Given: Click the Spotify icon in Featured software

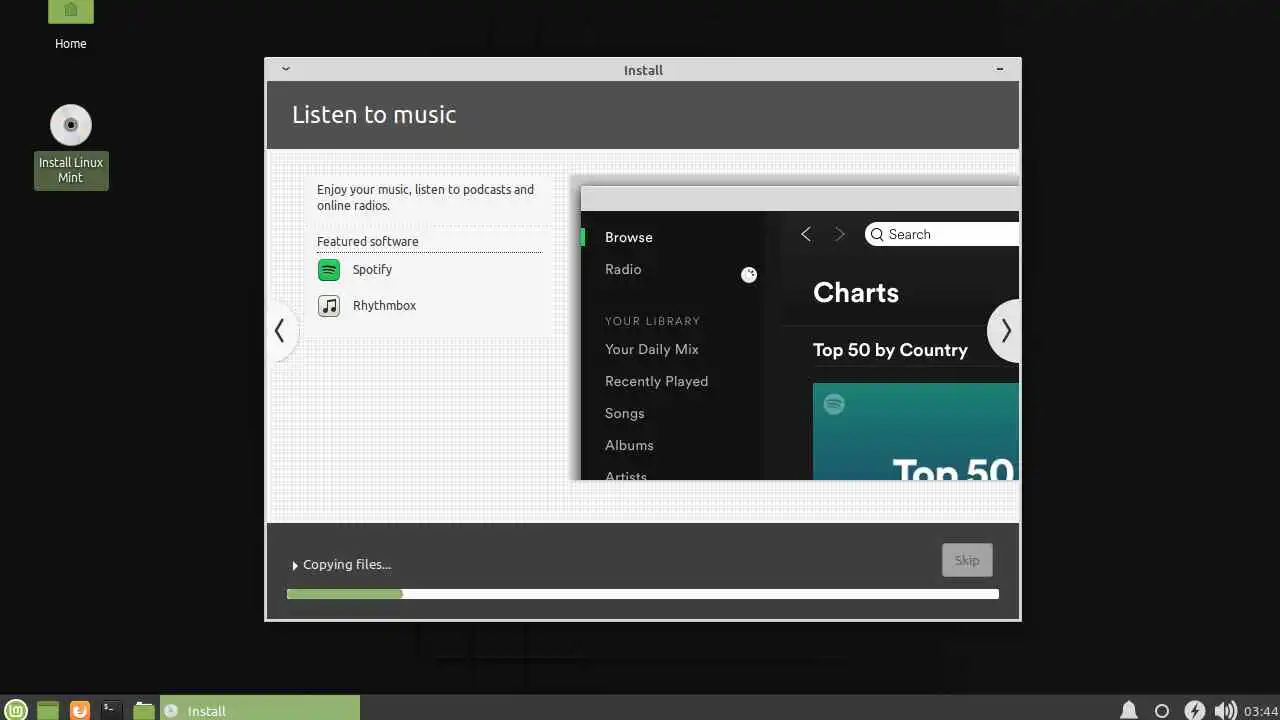Looking at the screenshot, I should pyautogui.click(x=329, y=270).
